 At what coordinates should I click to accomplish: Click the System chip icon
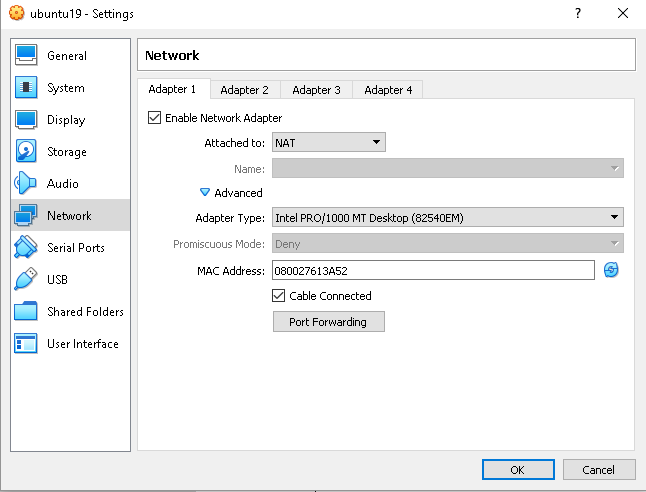26,87
